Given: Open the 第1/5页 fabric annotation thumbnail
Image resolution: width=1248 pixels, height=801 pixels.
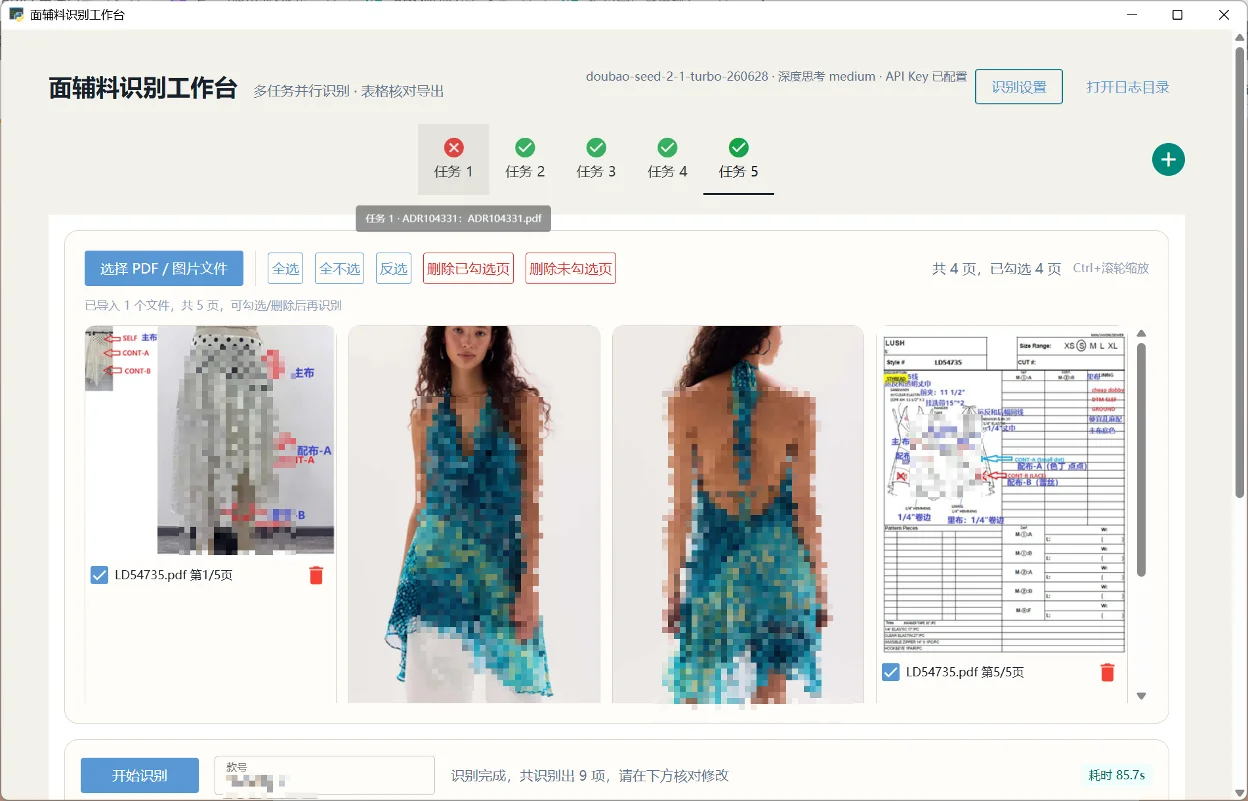Looking at the screenshot, I should (210, 440).
